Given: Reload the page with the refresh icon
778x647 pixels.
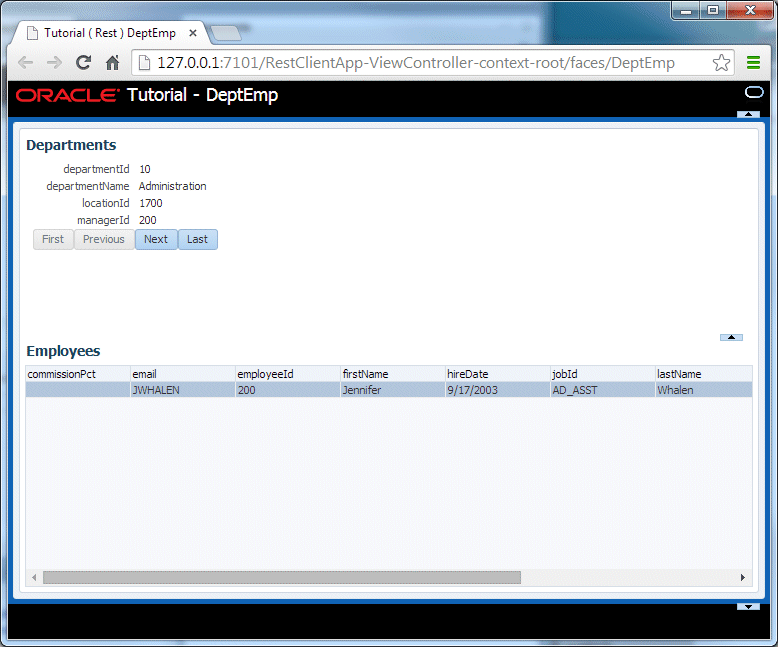Looking at the screenshot, I should click(x=83, y=63).
